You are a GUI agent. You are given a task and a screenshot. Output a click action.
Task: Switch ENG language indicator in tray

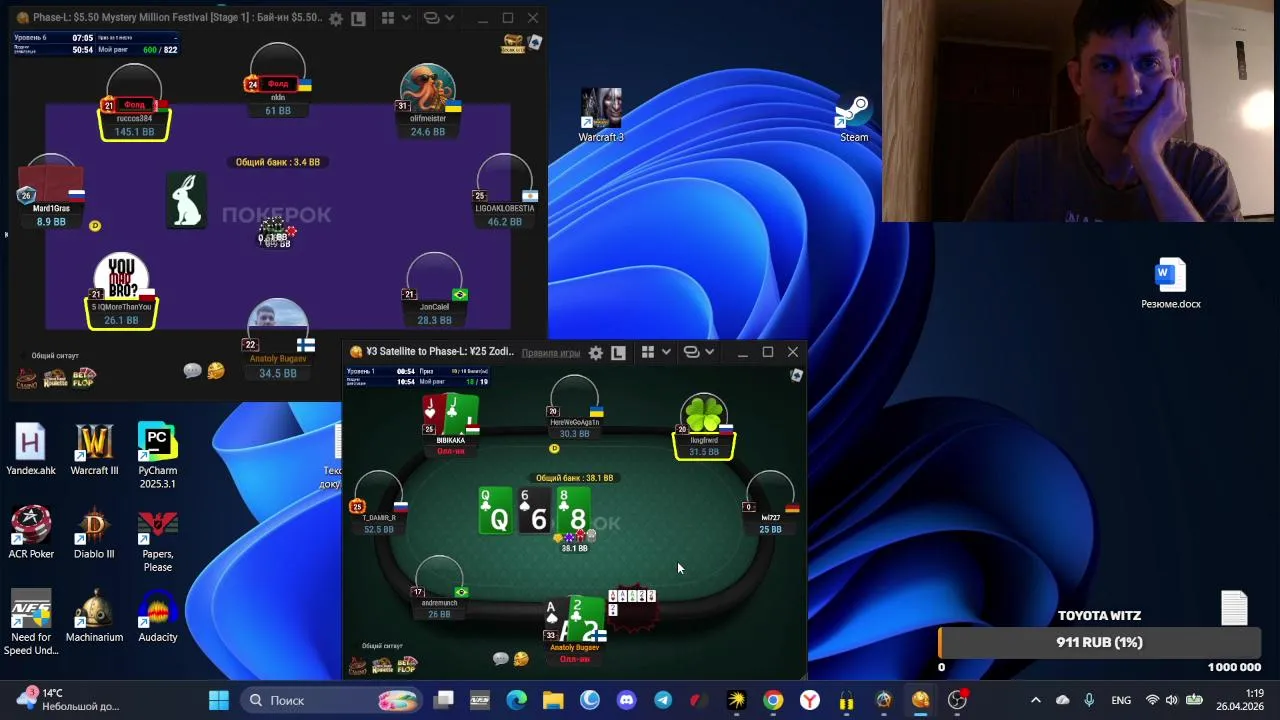1121,700
